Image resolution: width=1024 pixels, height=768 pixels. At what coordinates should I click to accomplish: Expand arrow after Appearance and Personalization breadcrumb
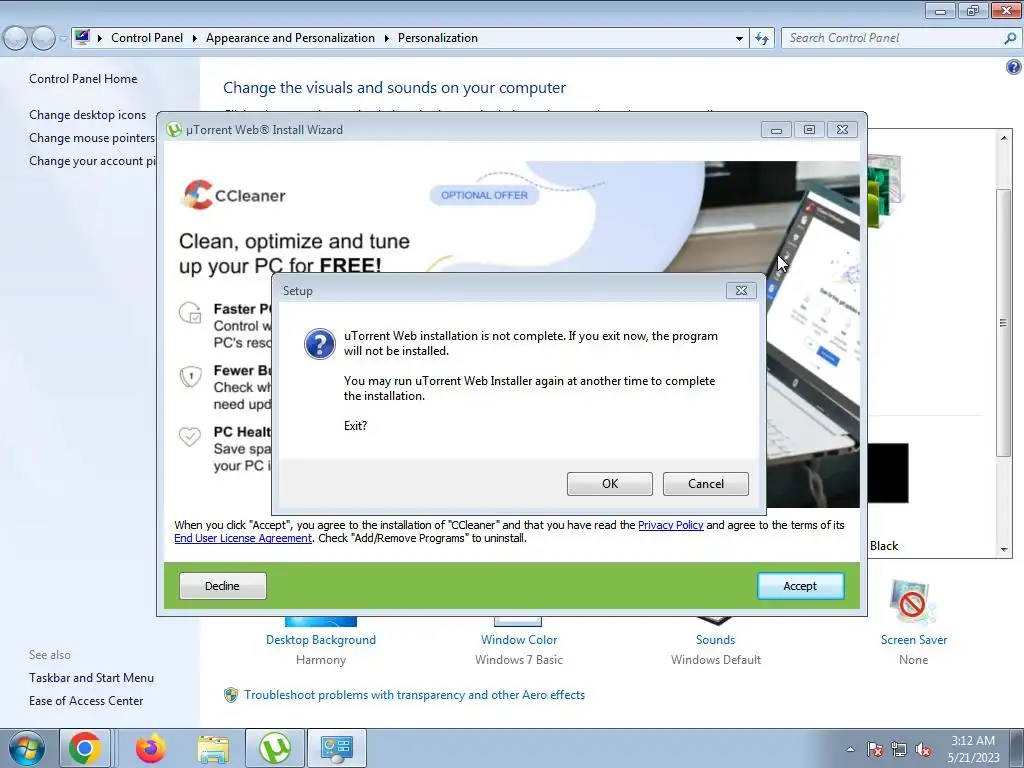pos(387,39)
